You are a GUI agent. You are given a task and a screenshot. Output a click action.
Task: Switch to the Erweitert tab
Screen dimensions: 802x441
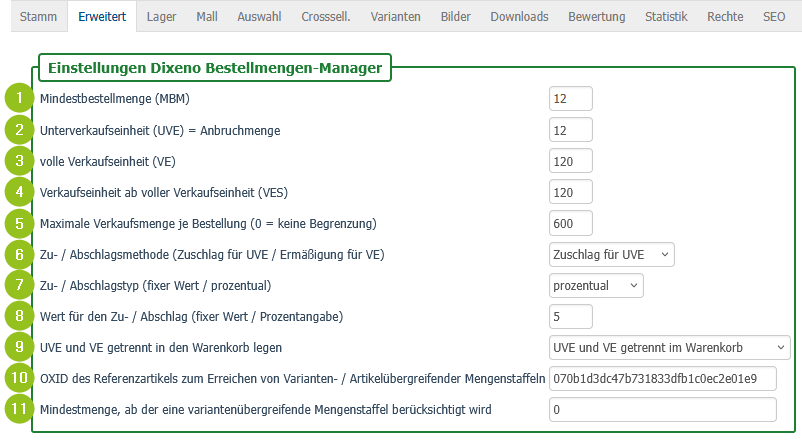point(102,16)
